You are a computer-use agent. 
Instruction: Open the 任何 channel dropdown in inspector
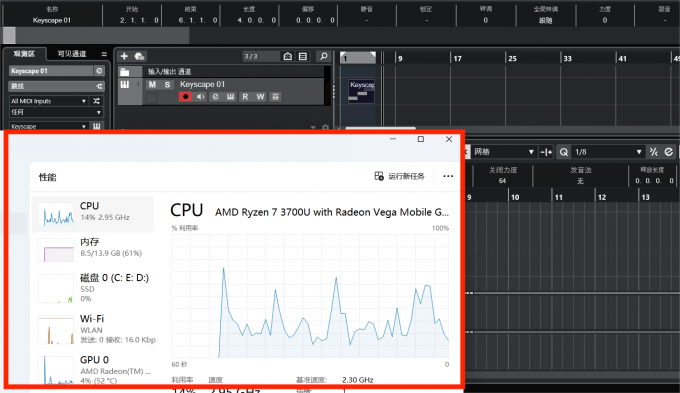(56, 112)
